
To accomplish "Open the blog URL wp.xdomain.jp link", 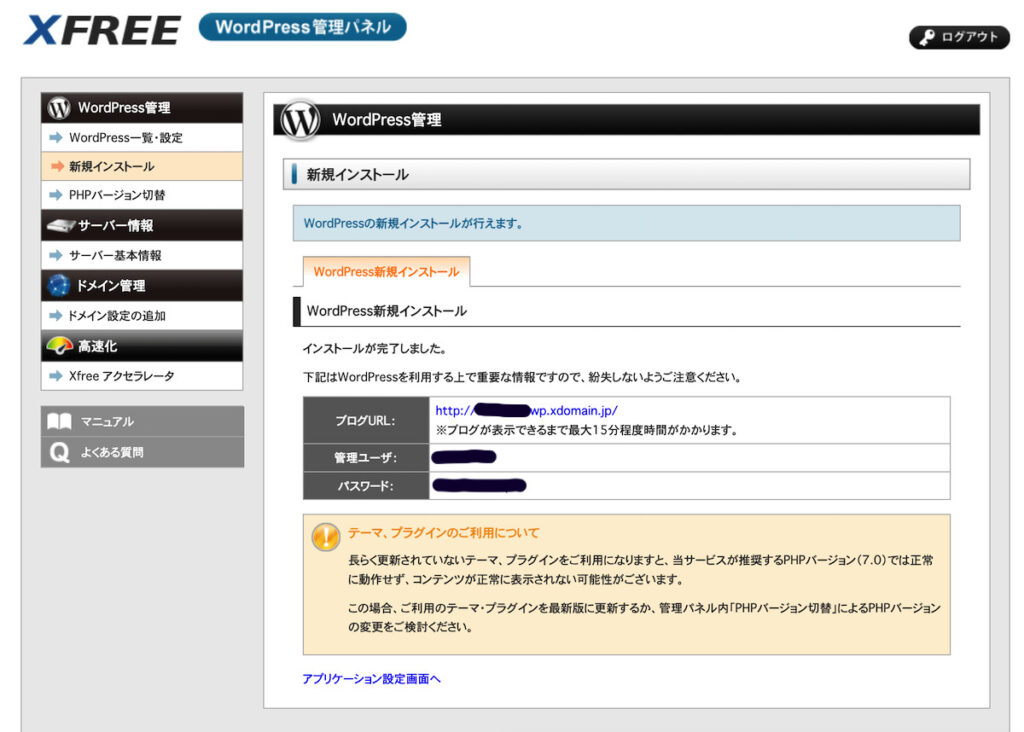I will (526, 411).
